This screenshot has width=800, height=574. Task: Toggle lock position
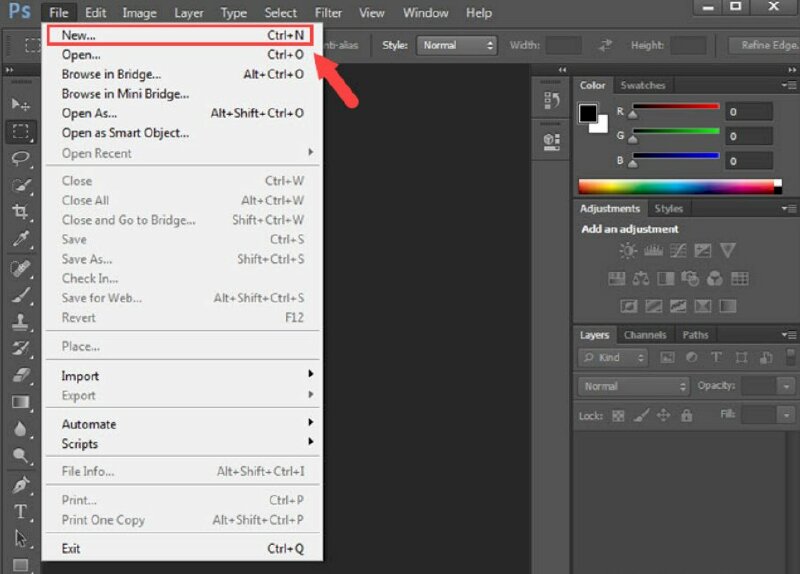tap(663, 416)
